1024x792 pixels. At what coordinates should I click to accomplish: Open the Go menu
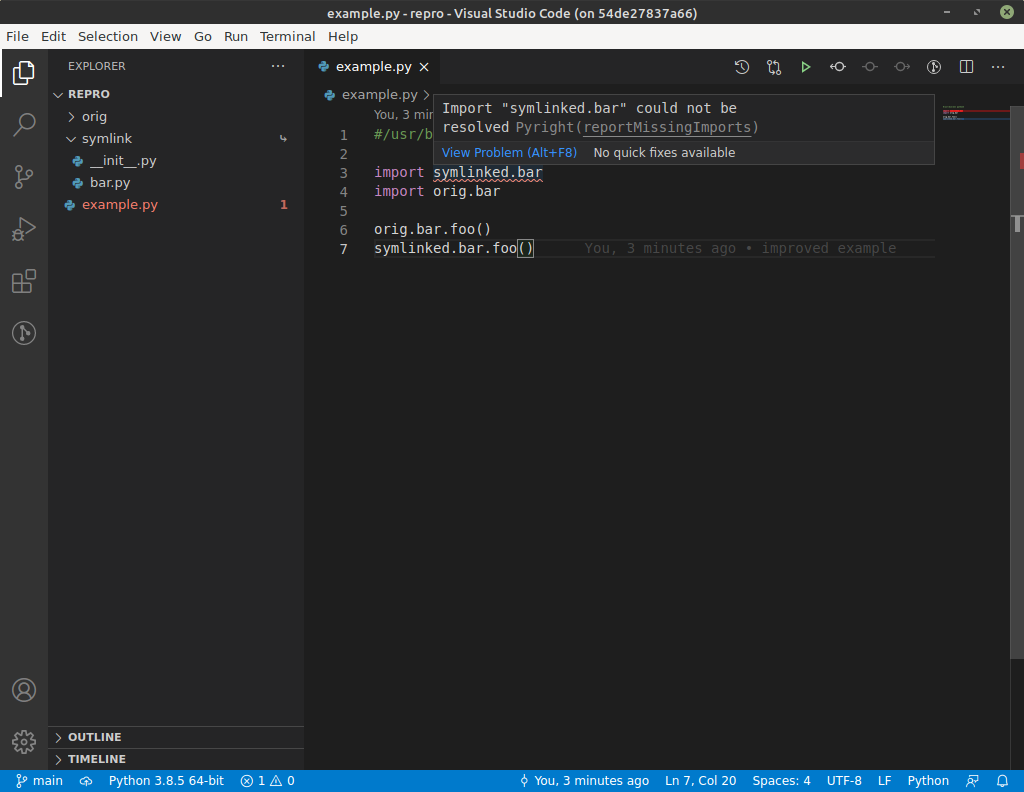(203, 37)
